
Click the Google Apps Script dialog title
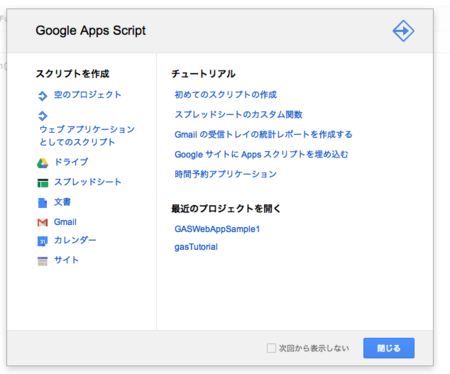click(90, 31)
